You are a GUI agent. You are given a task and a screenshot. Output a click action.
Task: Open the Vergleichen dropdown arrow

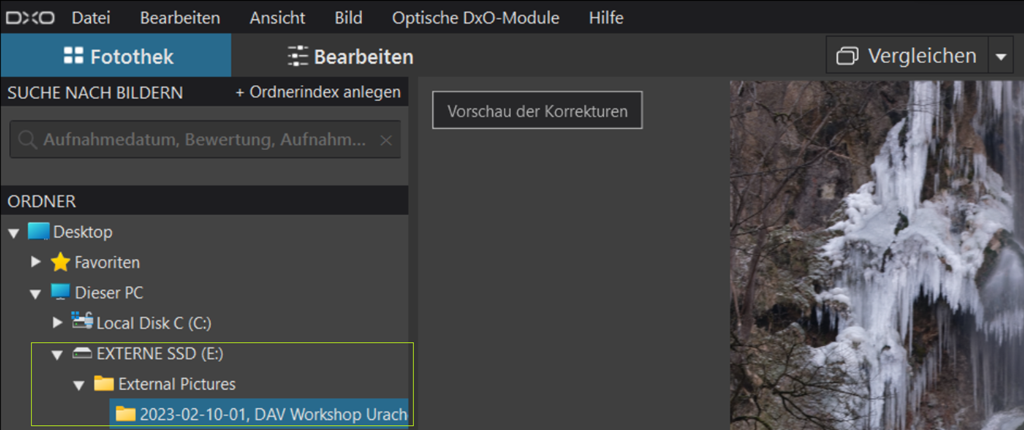pyautogui.click(x=1002, y=57)
